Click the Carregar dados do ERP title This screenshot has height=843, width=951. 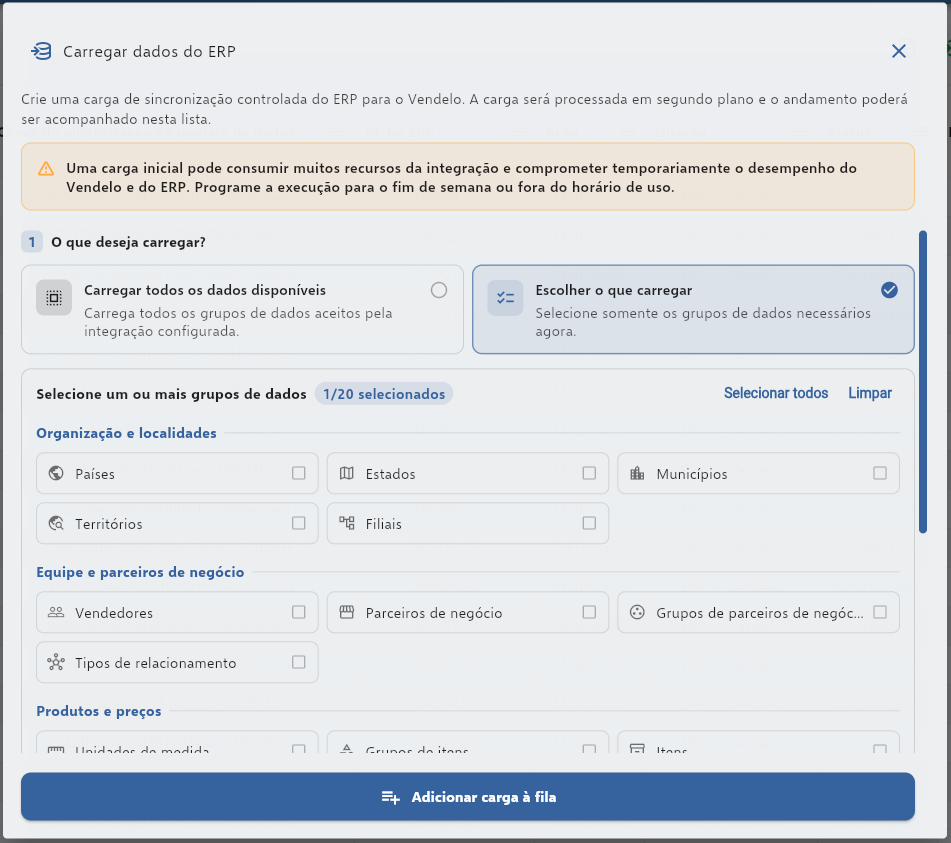149,52
